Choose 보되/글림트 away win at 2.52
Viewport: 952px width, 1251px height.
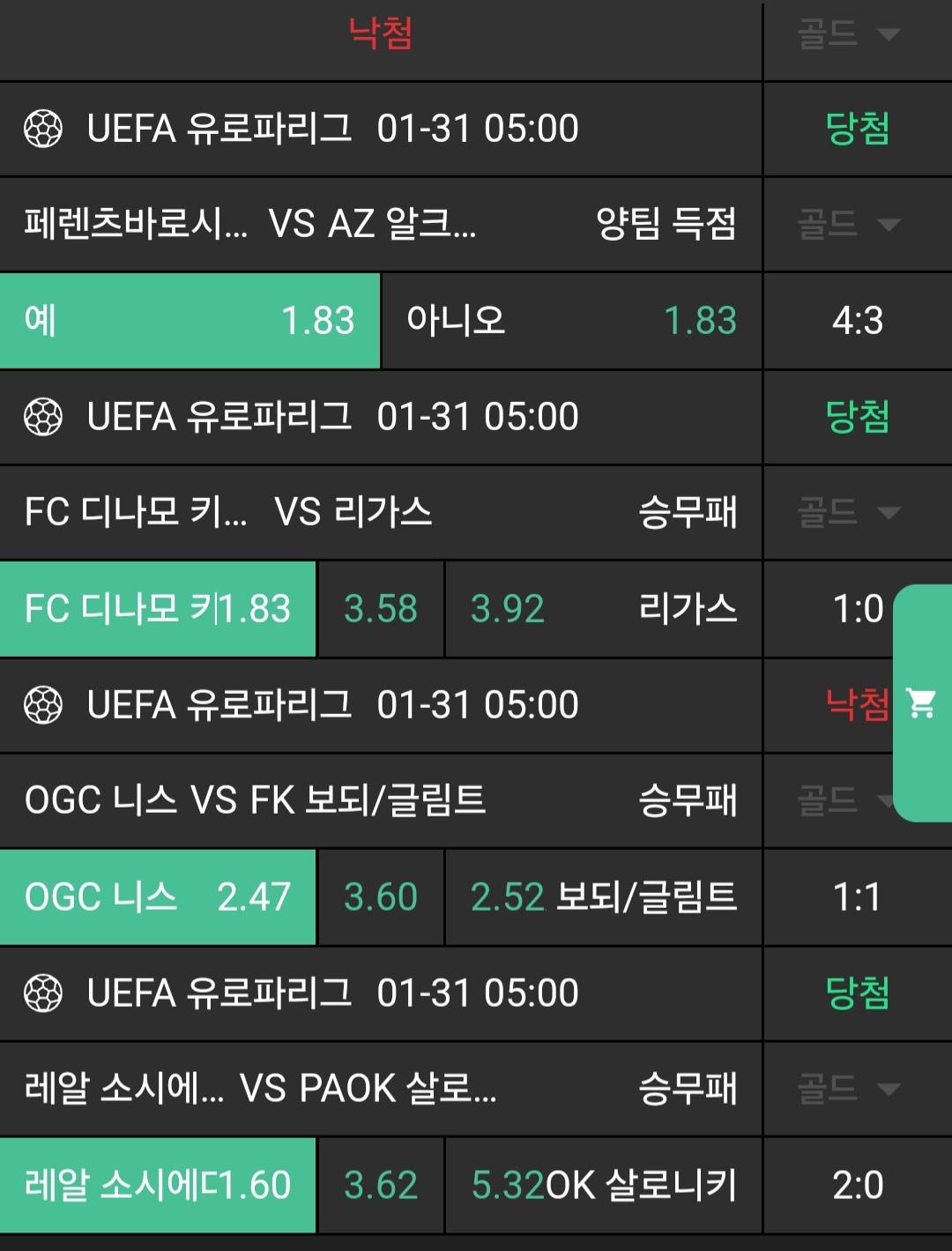[x=604, y=897]
